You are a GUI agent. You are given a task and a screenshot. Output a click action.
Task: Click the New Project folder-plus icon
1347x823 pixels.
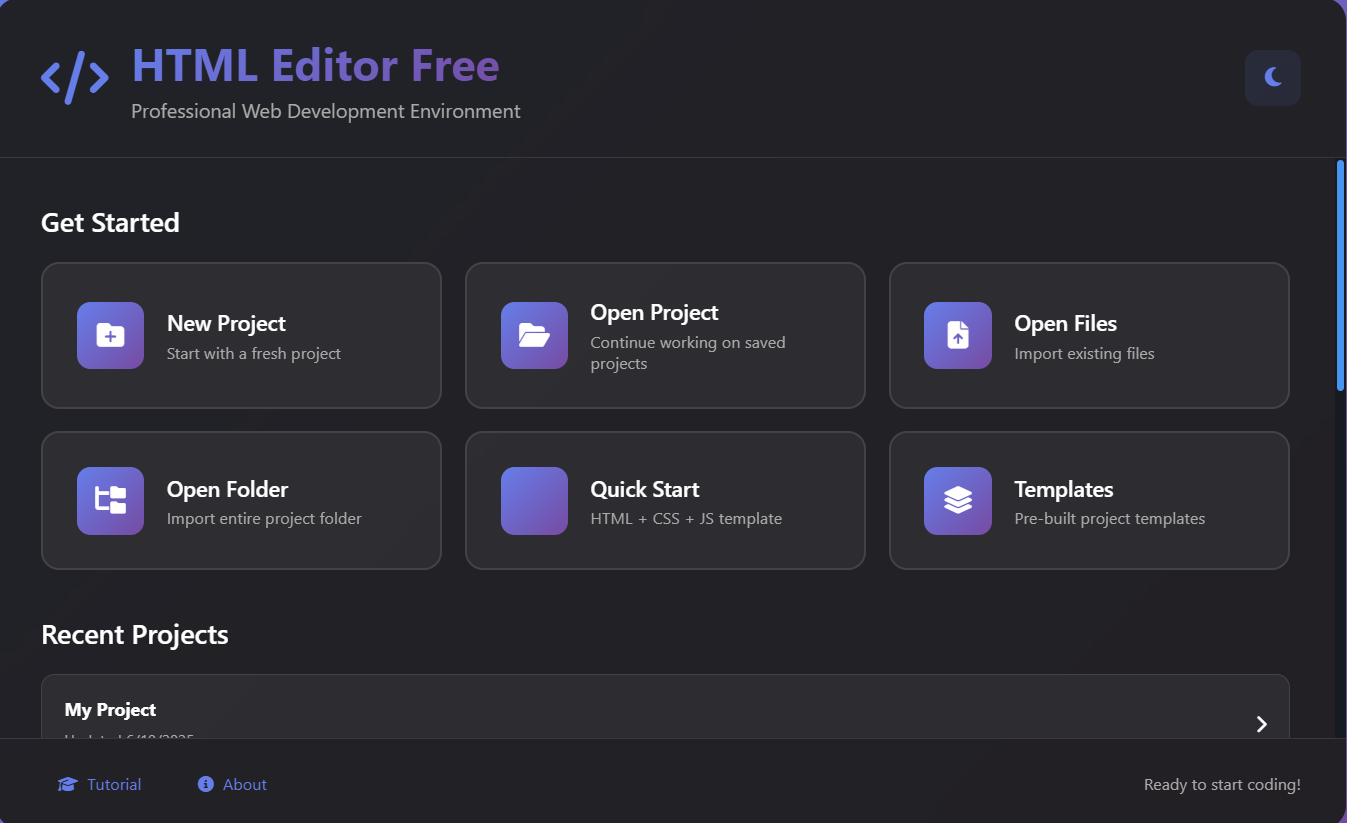coord(110,335)
